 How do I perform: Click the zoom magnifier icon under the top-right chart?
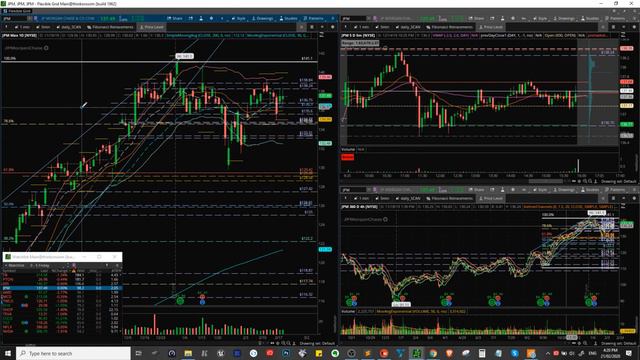coord(584,181)
